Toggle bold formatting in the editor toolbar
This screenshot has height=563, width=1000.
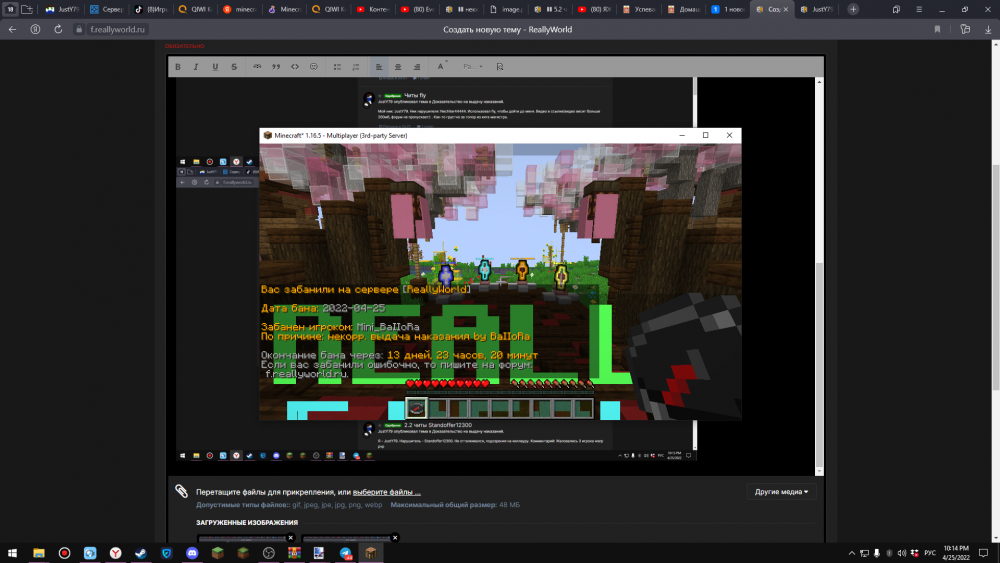(x=178, y=66)
